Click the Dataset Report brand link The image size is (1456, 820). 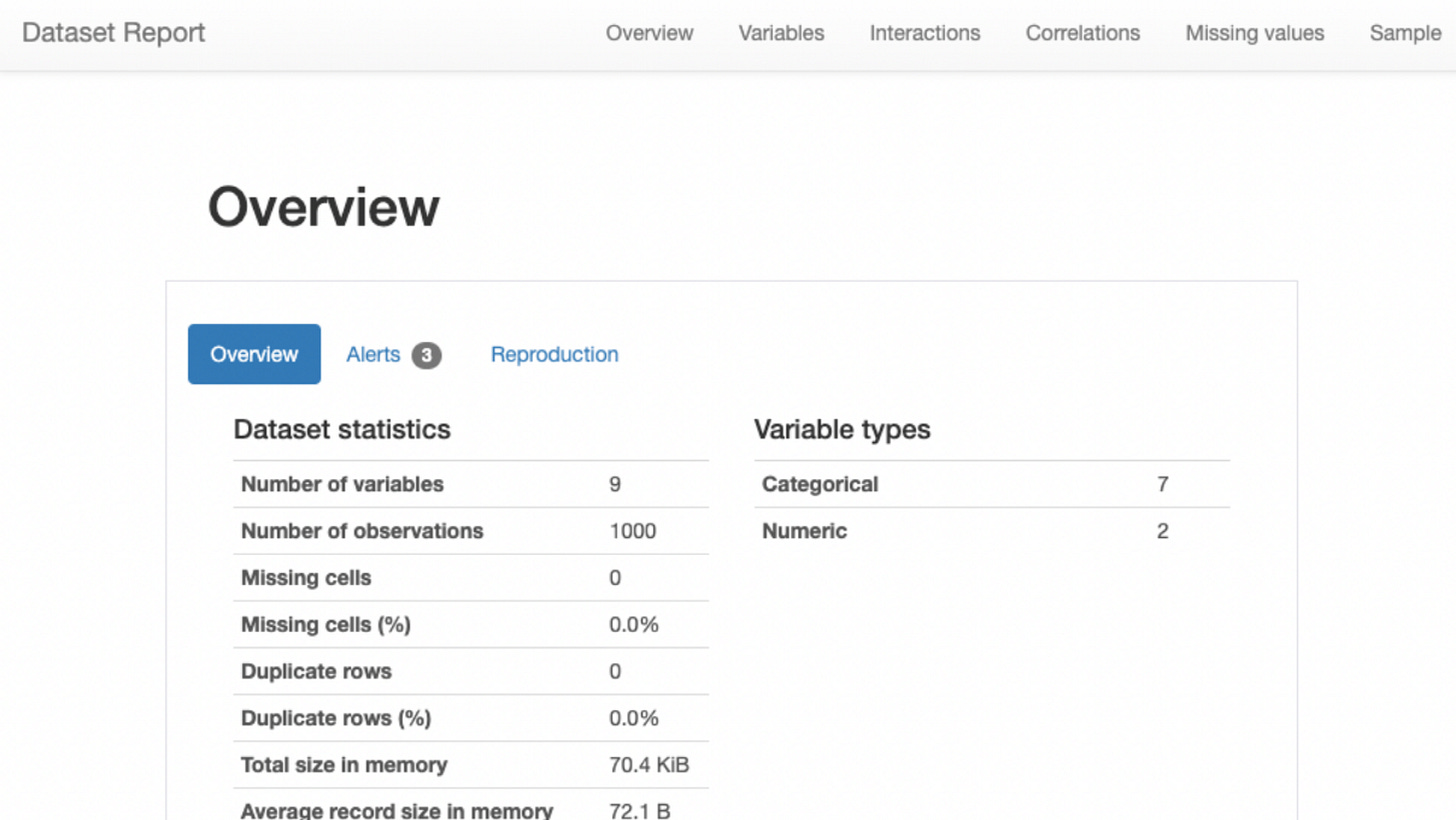[113, 32]
